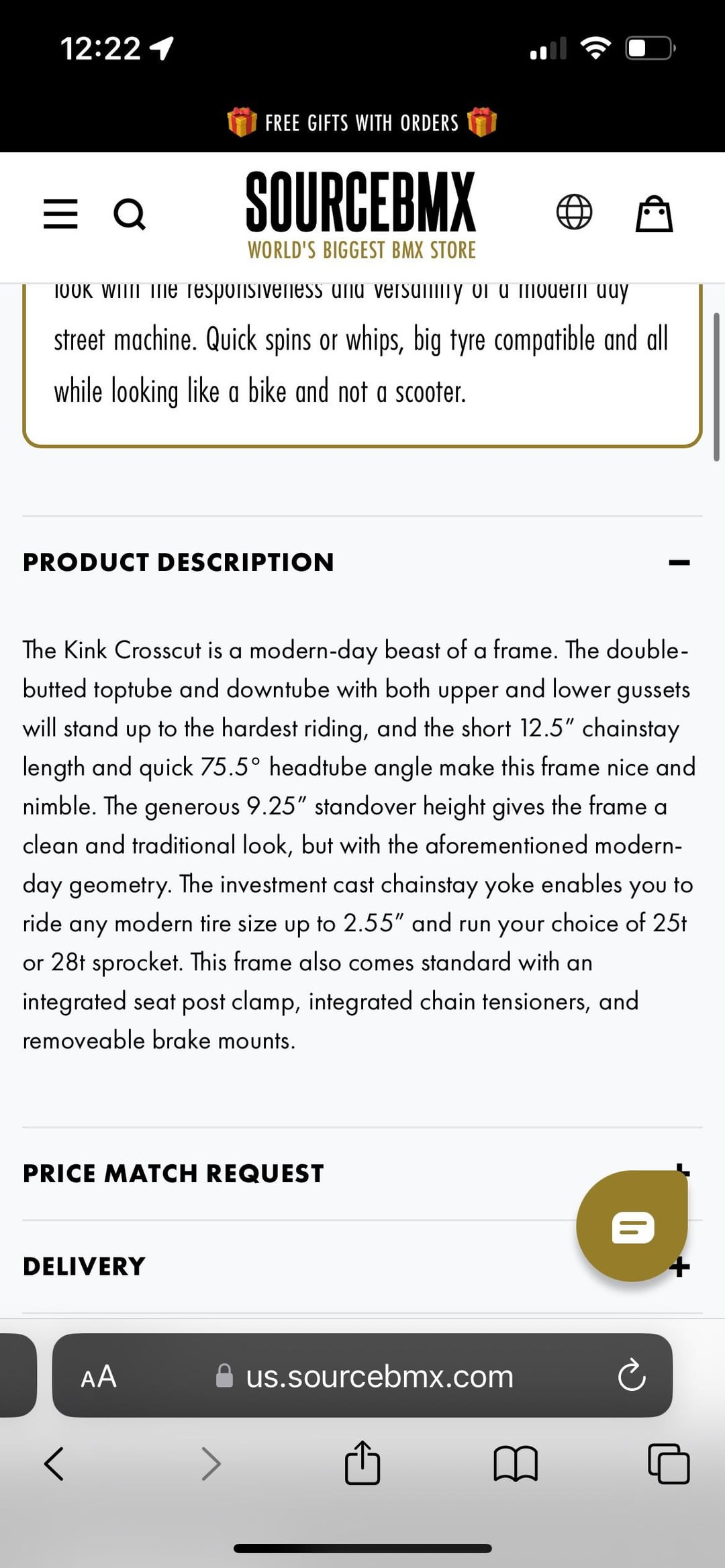Viewport: 725px width, 1568px height.
Task: Reload the page in Safari
Action: (632, 1375)
